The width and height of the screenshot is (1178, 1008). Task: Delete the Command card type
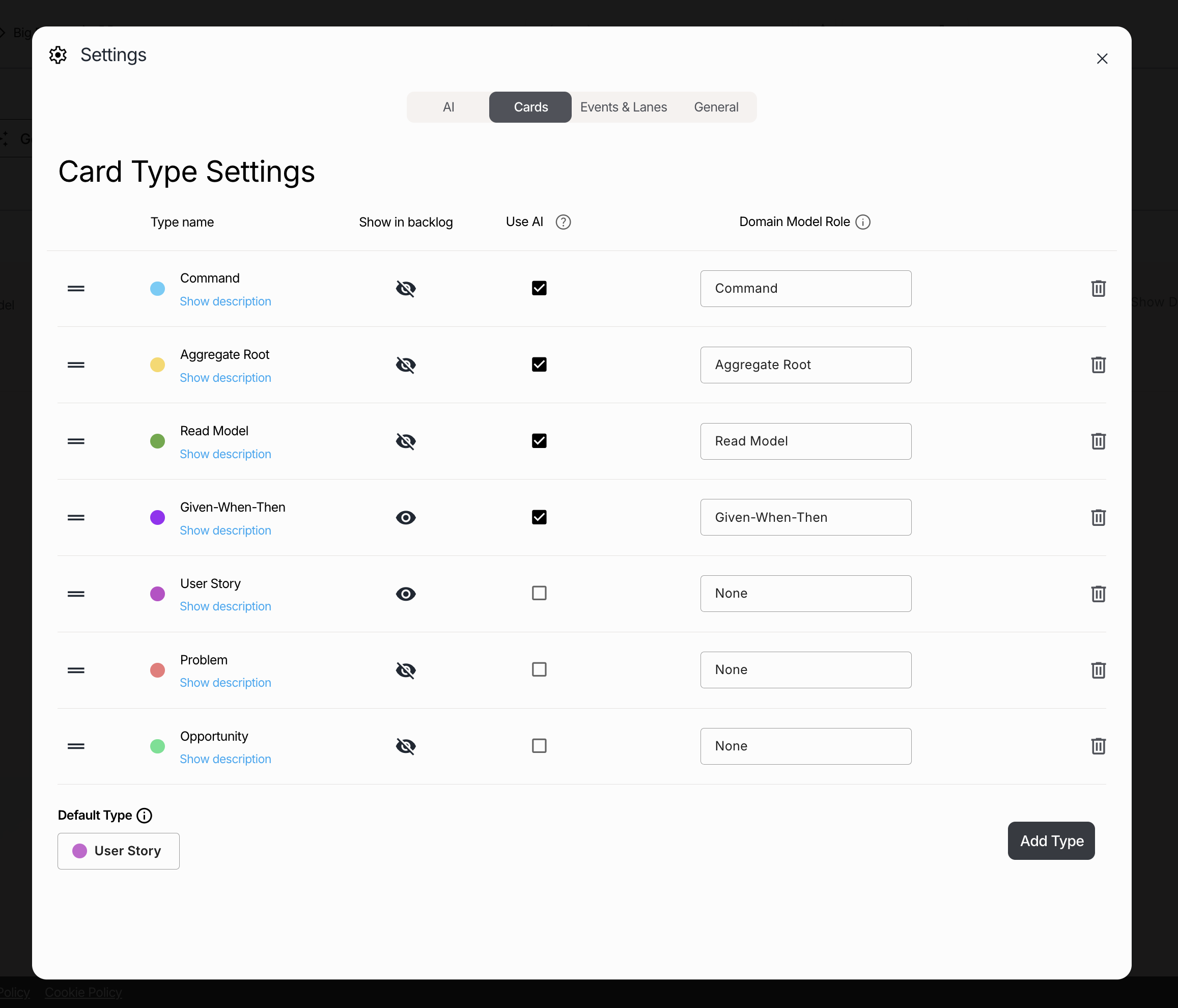point(1098,289)
